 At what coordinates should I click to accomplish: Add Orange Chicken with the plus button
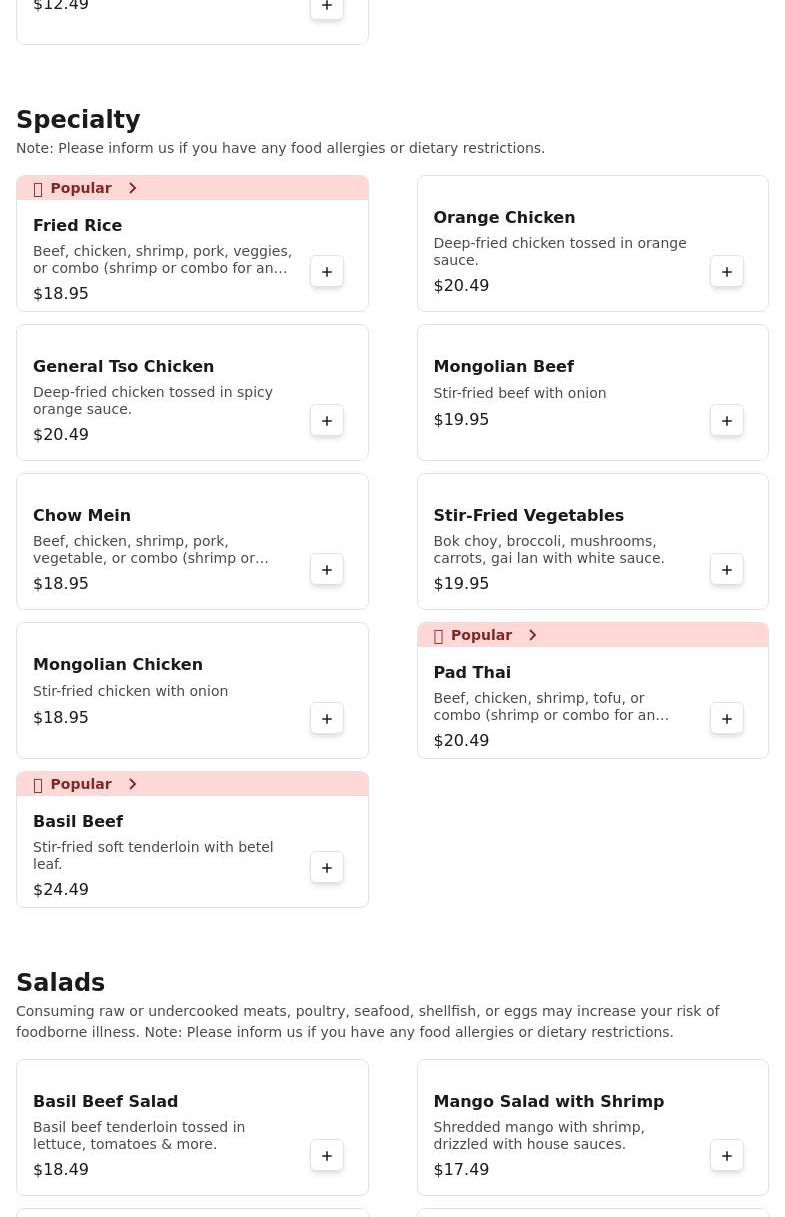[x=727, y=272]
